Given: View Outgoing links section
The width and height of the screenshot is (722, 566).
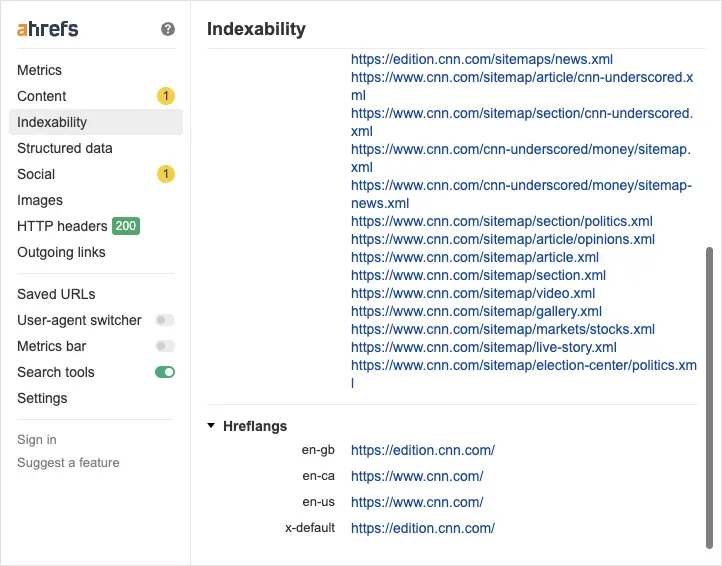Looking at the screenshot, I should pyautogui.click(x=61, y=252).
